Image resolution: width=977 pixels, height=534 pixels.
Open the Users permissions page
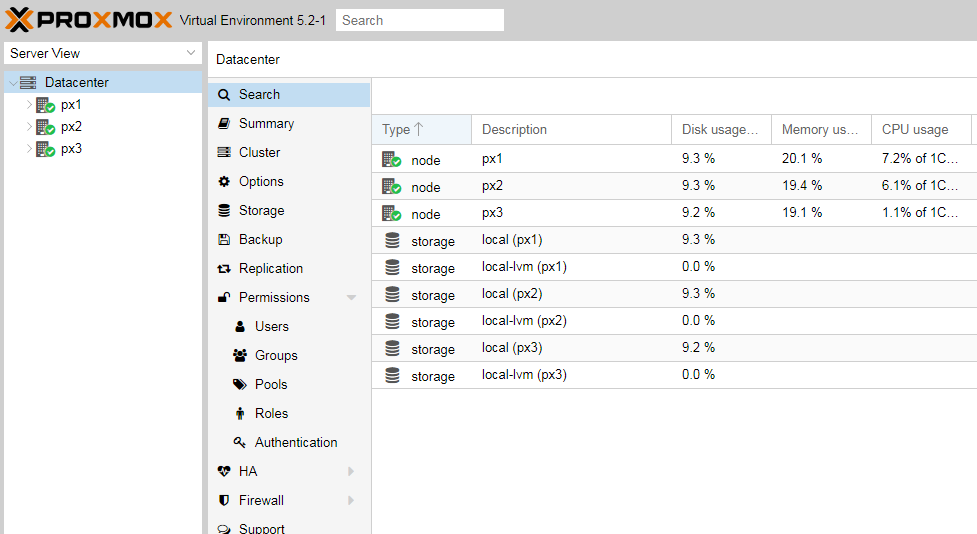pyautogui.click(x=271, y=326)
